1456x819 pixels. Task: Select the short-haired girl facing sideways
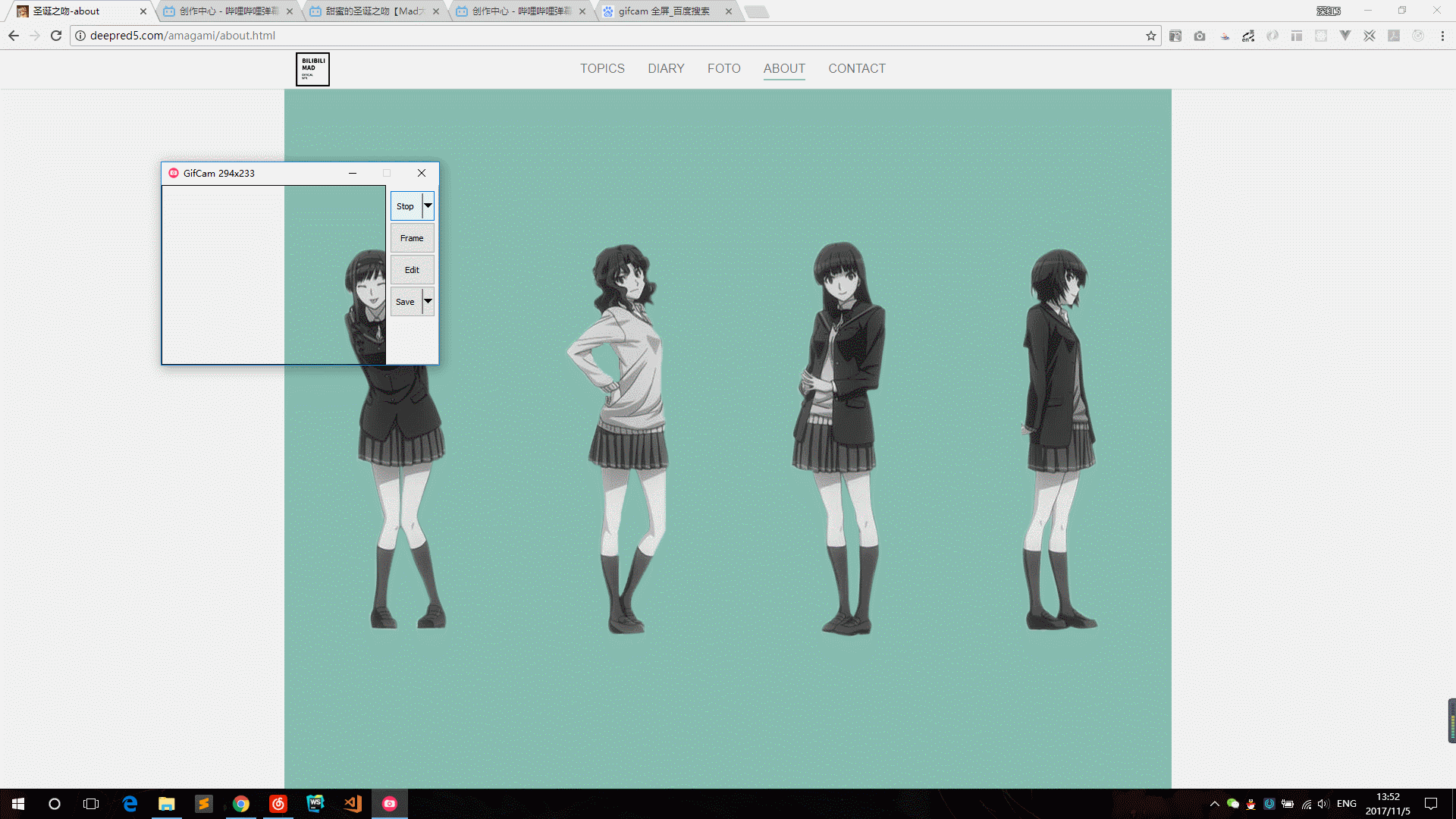1059,440
